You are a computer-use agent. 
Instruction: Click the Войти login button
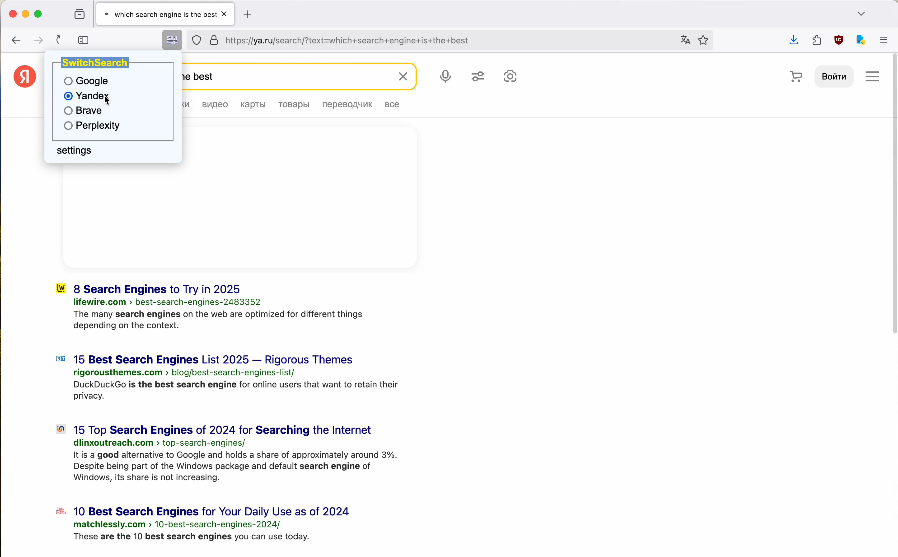[x=833, y=77]
